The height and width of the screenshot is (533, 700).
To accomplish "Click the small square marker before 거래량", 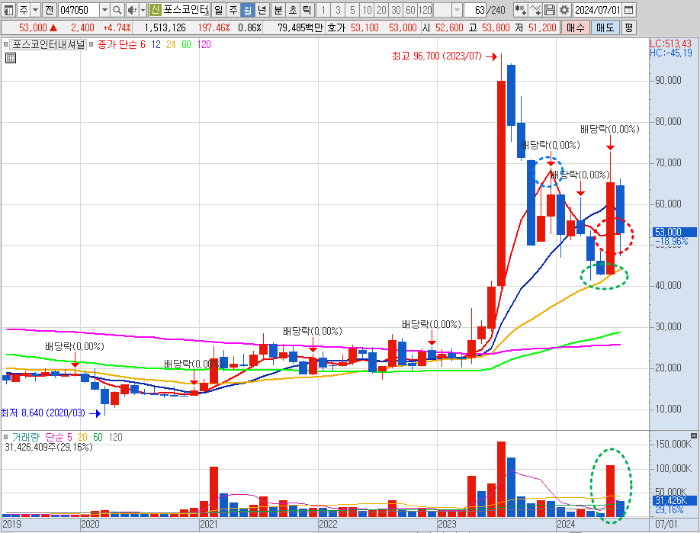I will [x=6, y=437].
